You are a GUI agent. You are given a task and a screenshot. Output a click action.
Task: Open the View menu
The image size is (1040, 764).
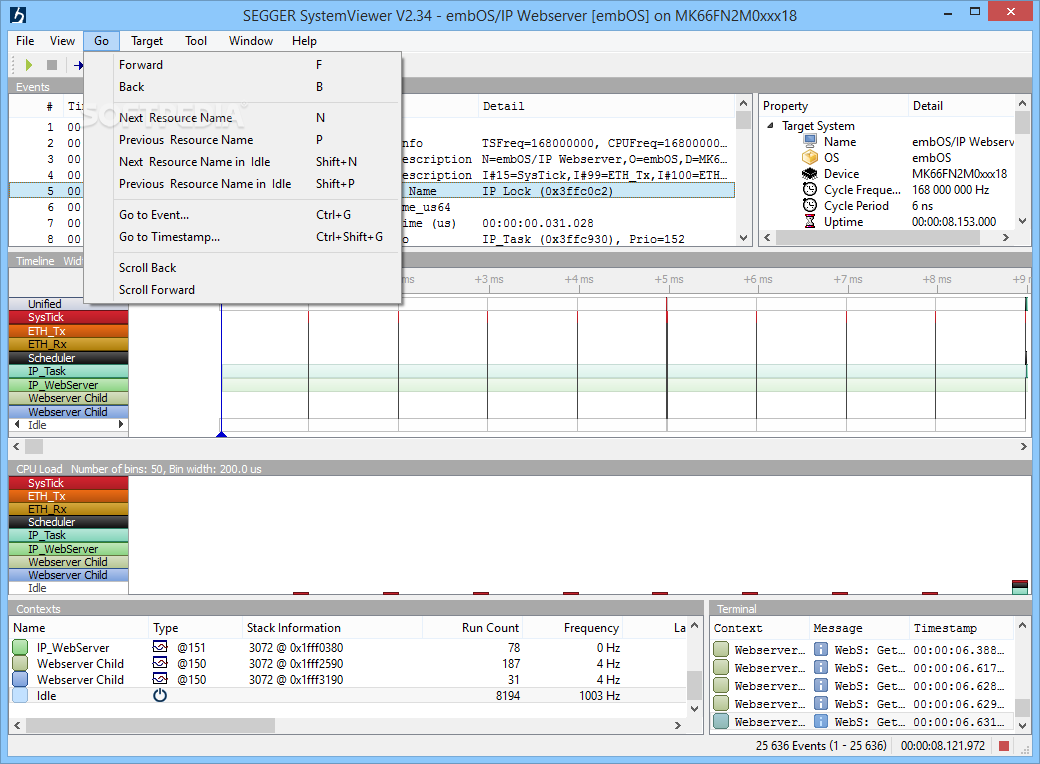(x=62, y=41)
